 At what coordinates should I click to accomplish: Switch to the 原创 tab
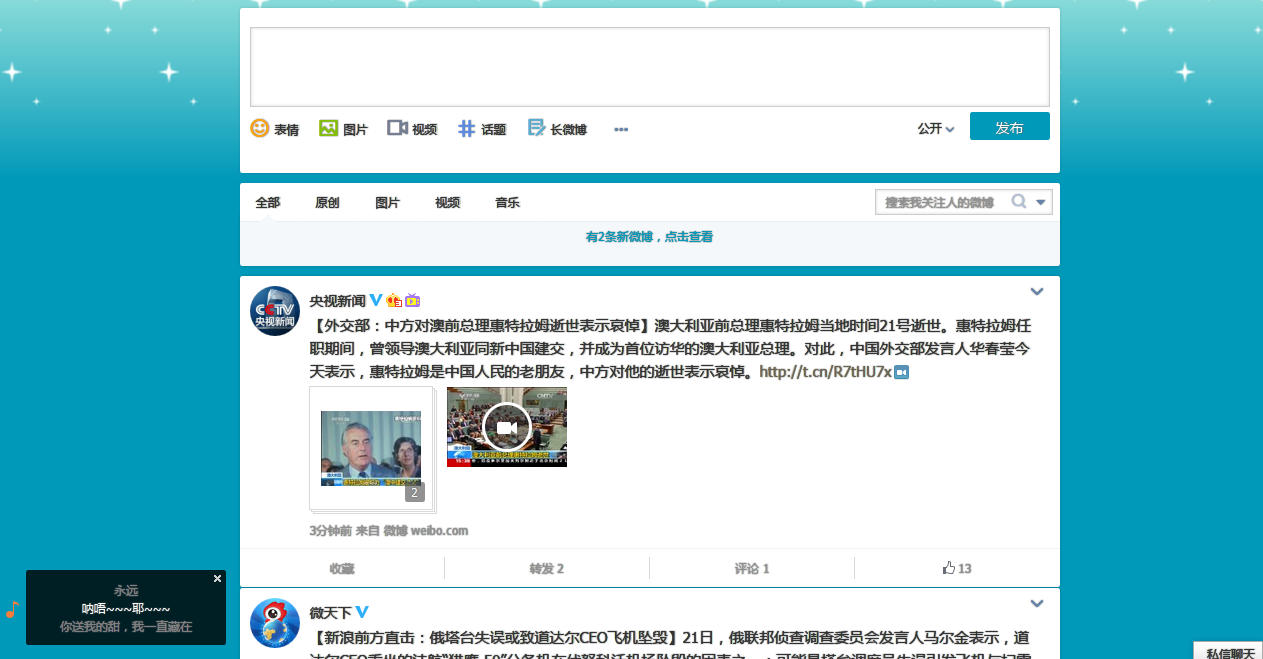327,202
